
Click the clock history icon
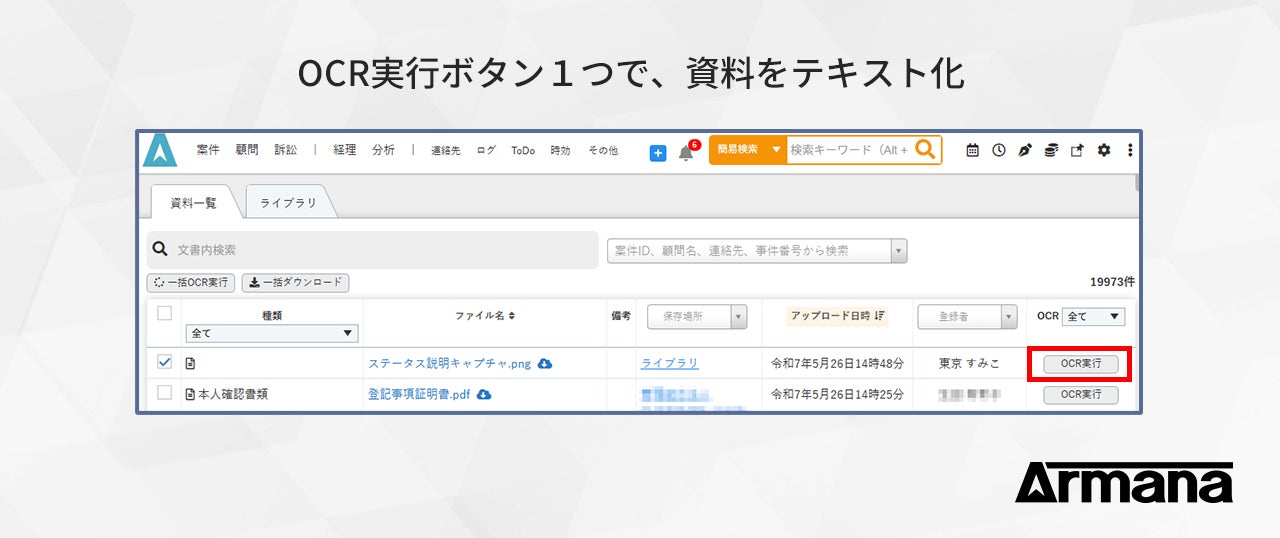pyautogui.click(x=998, y=150)
